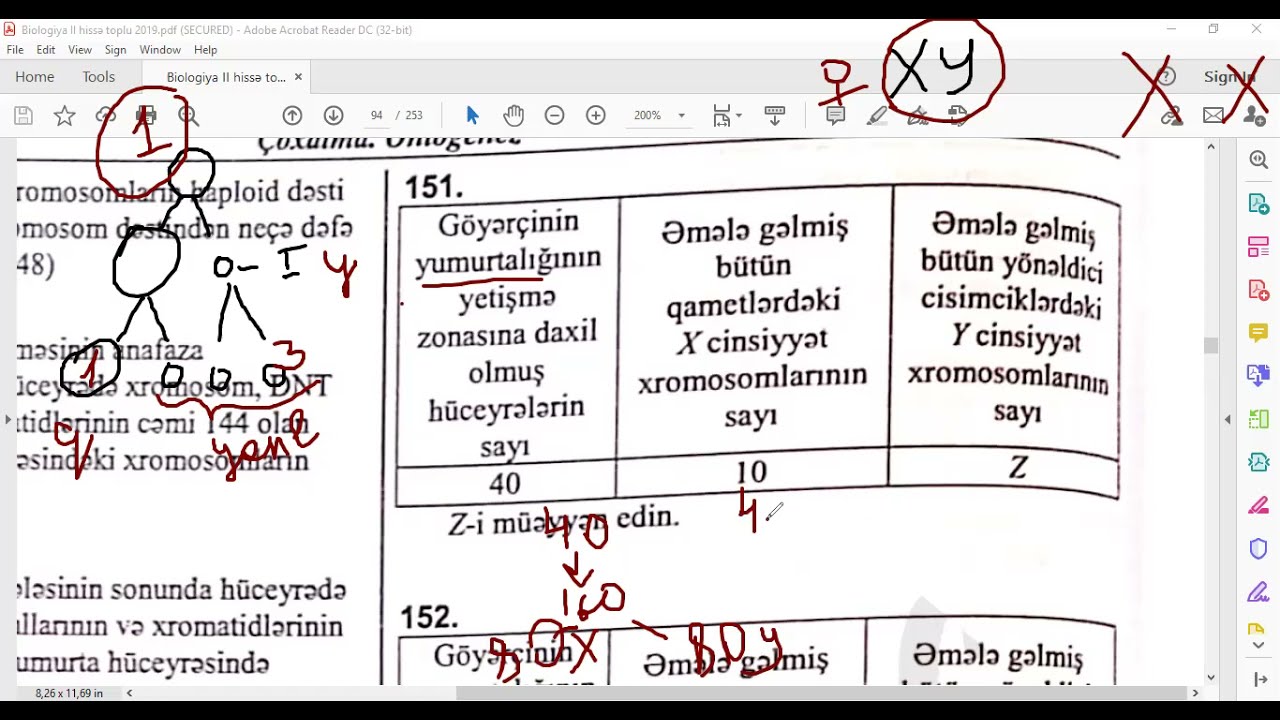The image size is (1280, 720).
Task: Activate the hand pan tool
Action: coord(514,116)
